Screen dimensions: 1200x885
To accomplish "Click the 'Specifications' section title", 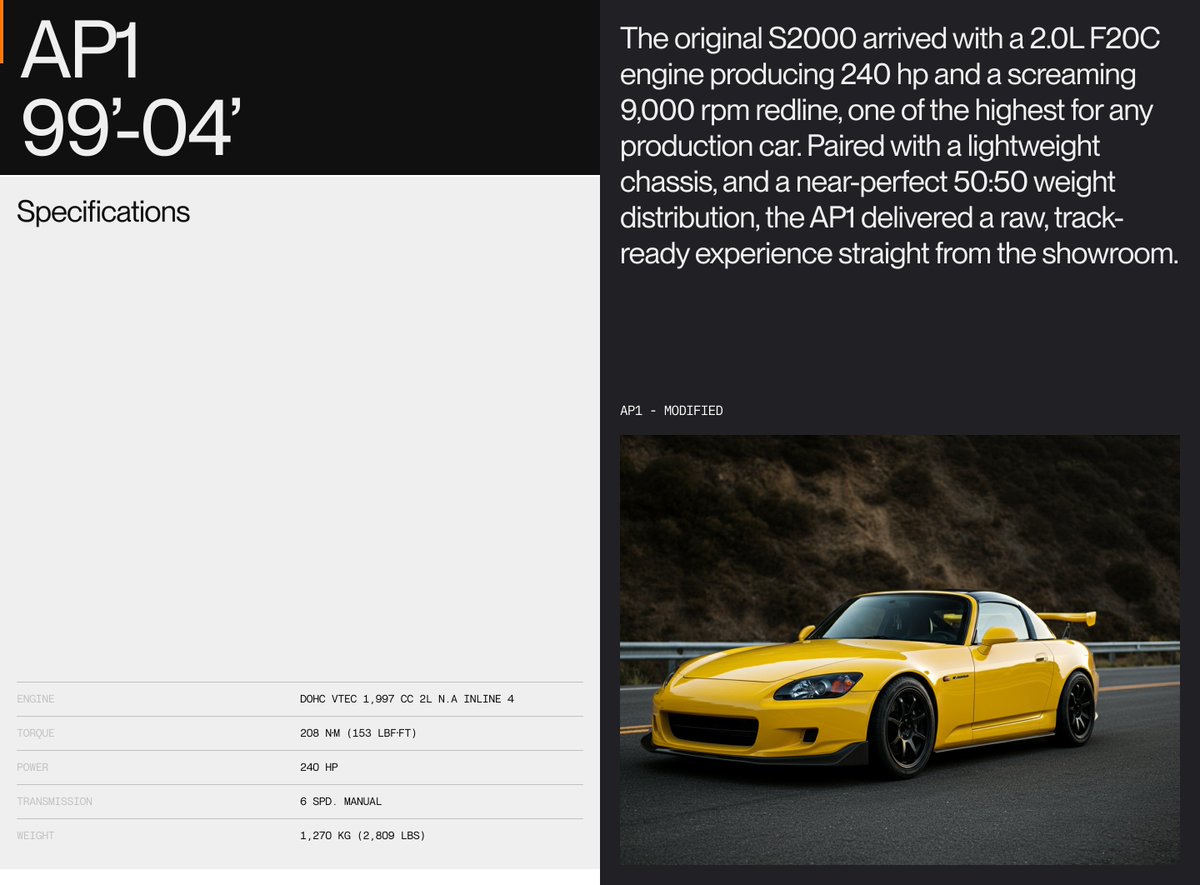I will click(x=103, y=212).
